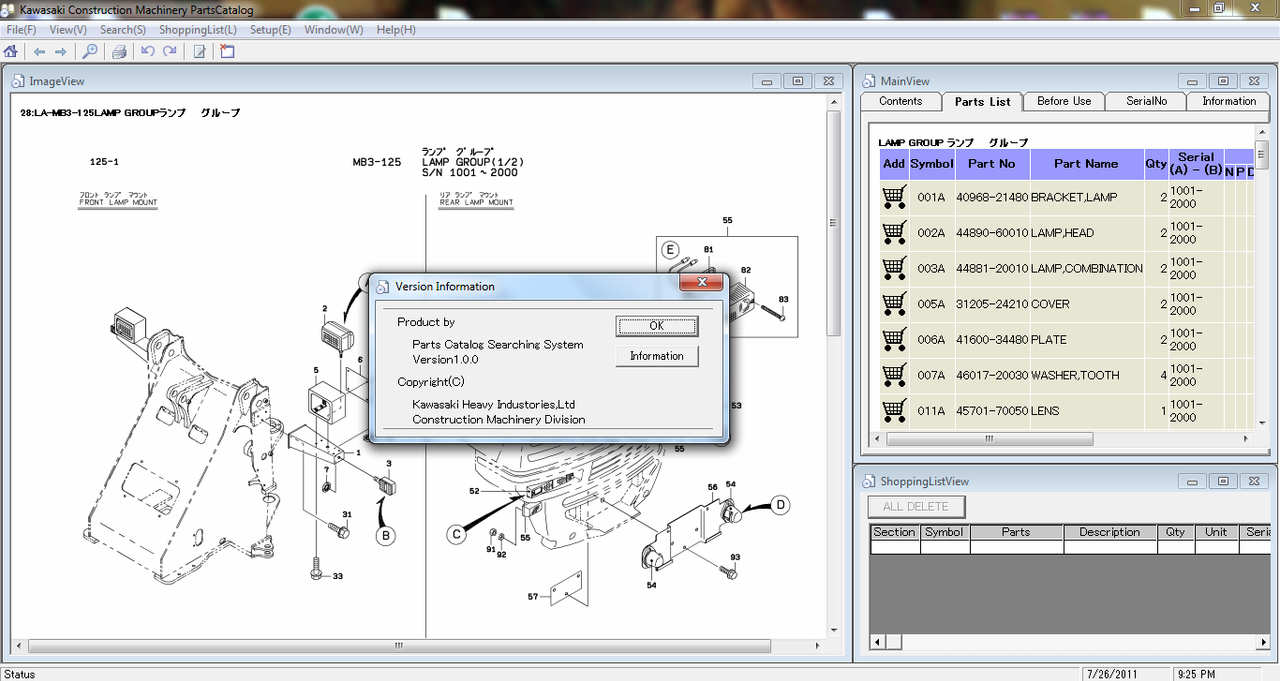Image resolution: width=1280 pixels, height=681 pixels.
Task: Open the Setup(E) menu
Action: point(271,30)
